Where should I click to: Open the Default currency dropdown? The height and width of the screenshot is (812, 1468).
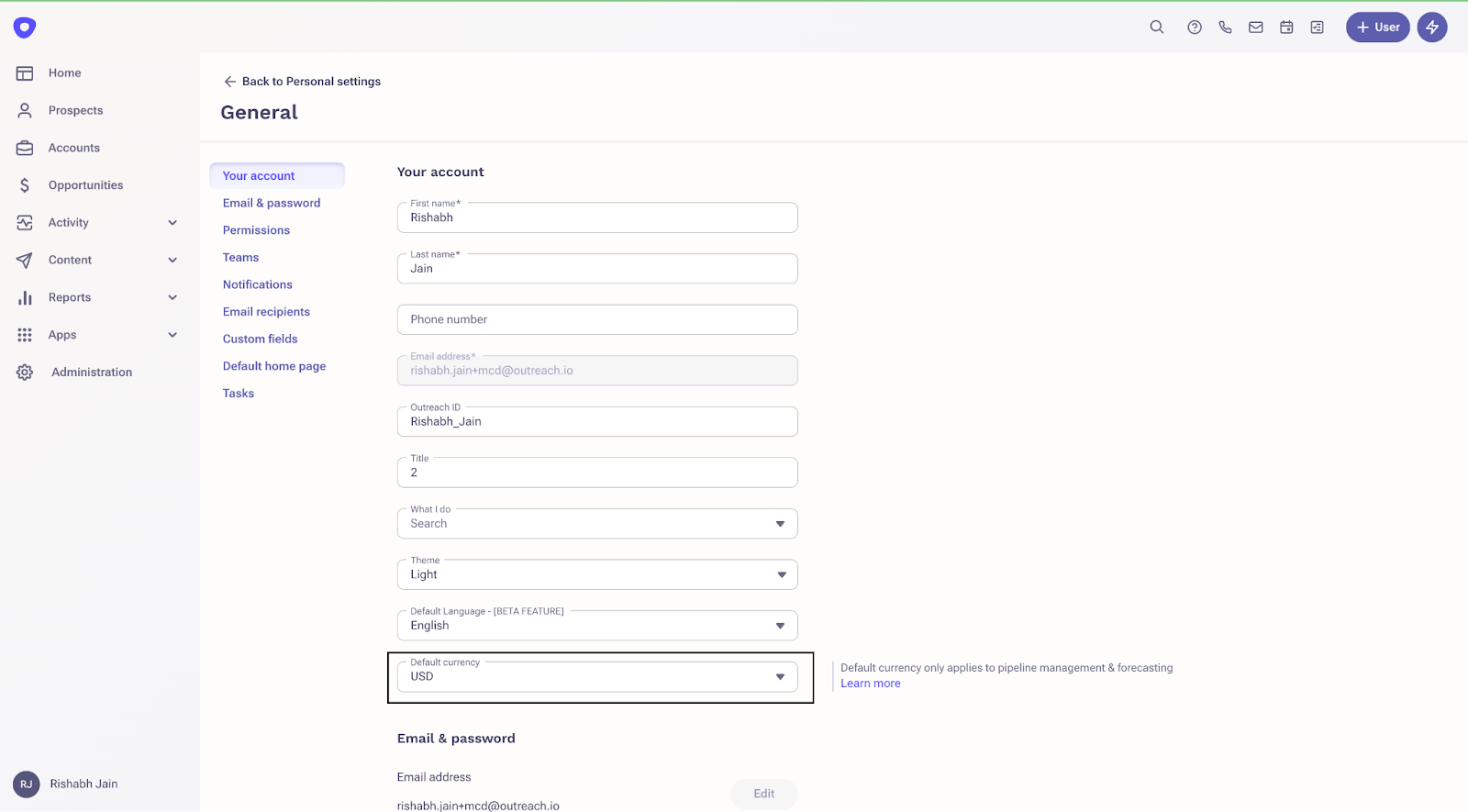click(597, 677)
